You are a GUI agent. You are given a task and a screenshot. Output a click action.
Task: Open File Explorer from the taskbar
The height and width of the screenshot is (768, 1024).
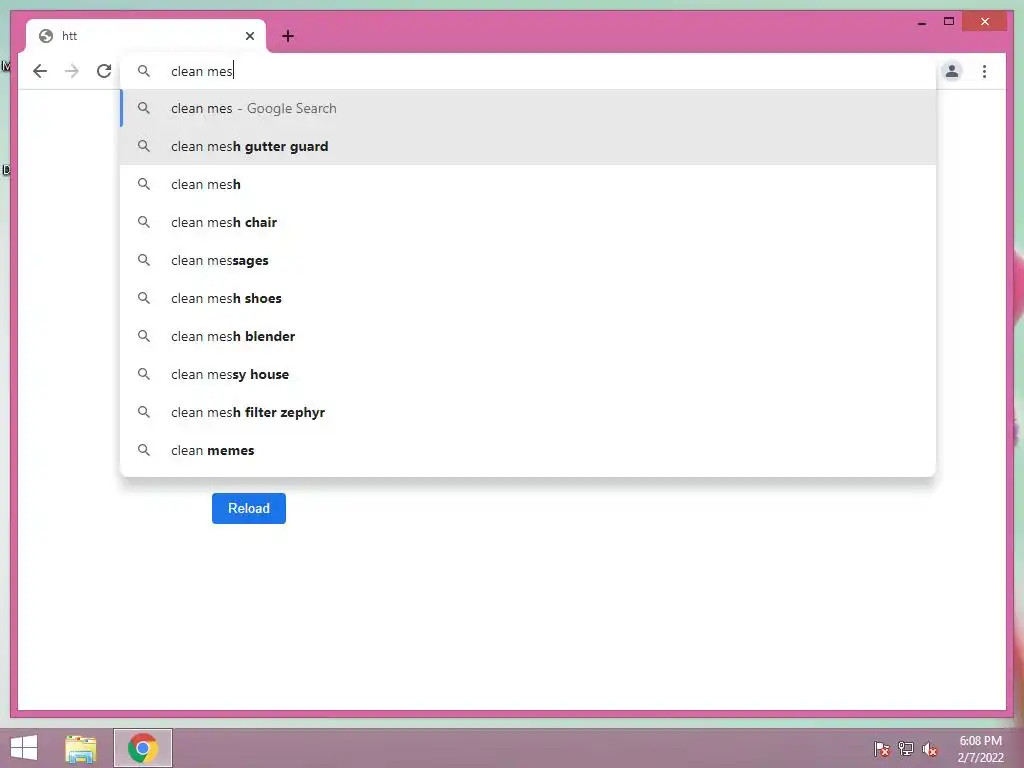coord(81,748)
